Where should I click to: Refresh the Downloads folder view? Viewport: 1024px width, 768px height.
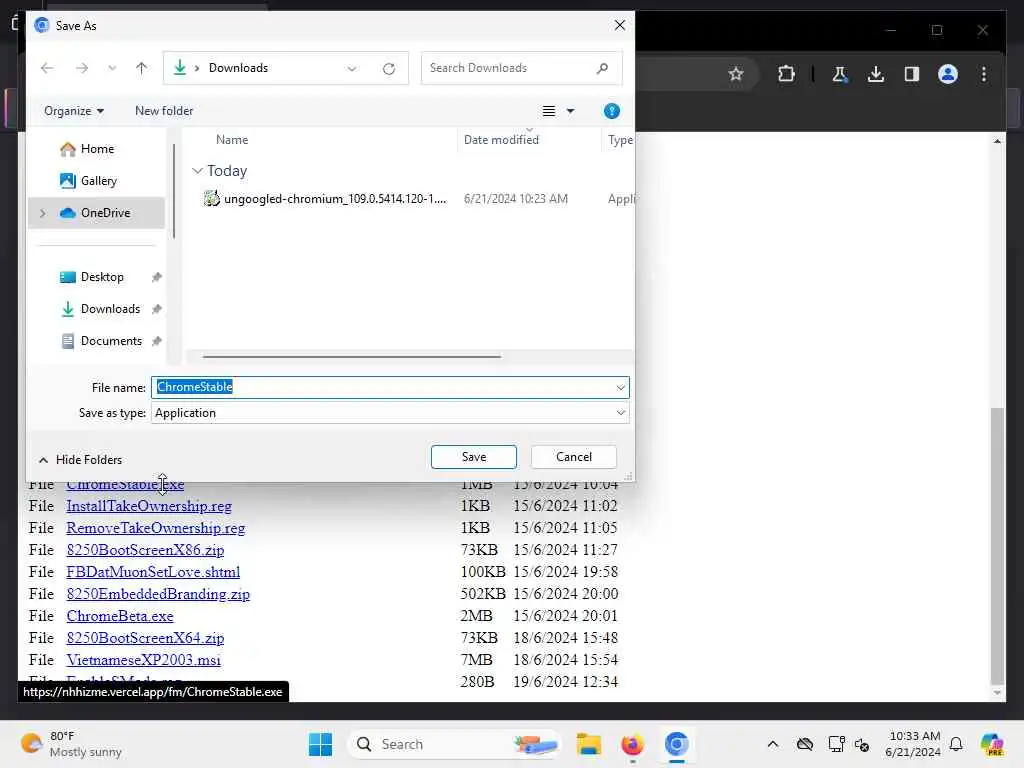389,69
